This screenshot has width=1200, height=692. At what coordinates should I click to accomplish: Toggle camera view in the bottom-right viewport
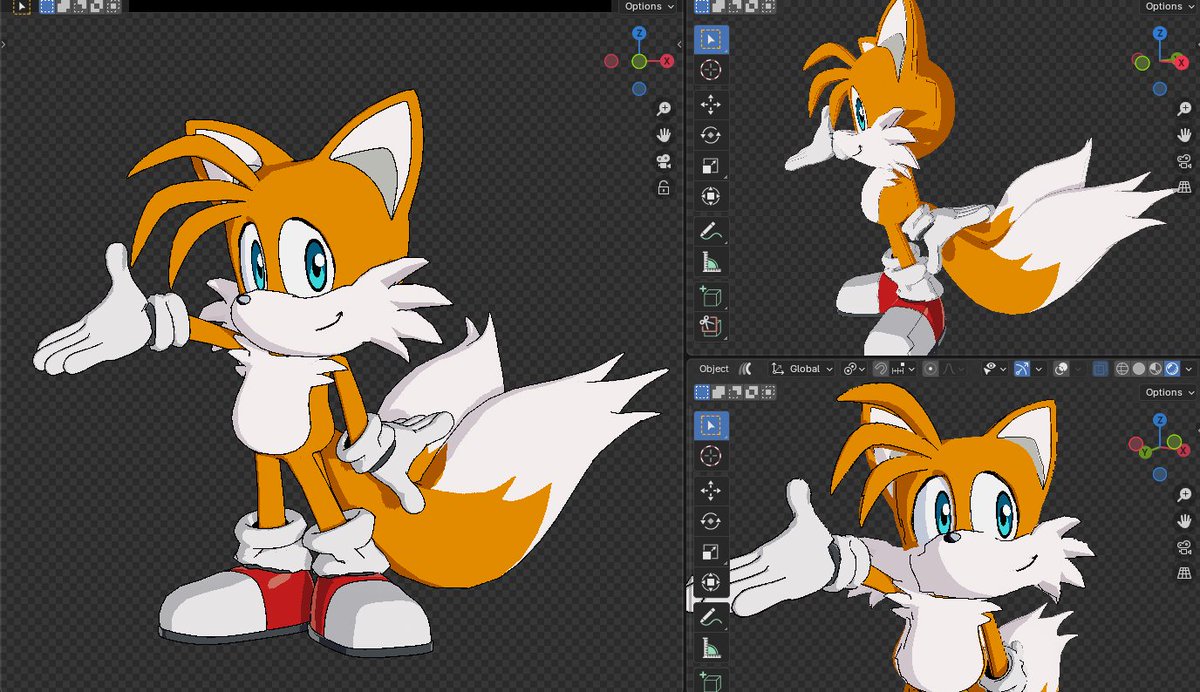[x=1184, y=547]
